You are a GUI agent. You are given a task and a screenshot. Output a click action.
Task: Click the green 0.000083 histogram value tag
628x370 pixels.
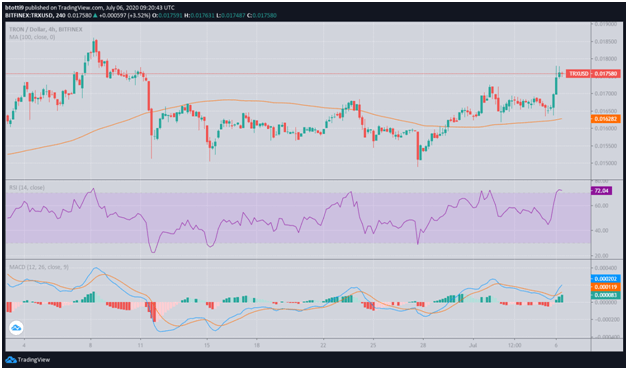point(606,296)
